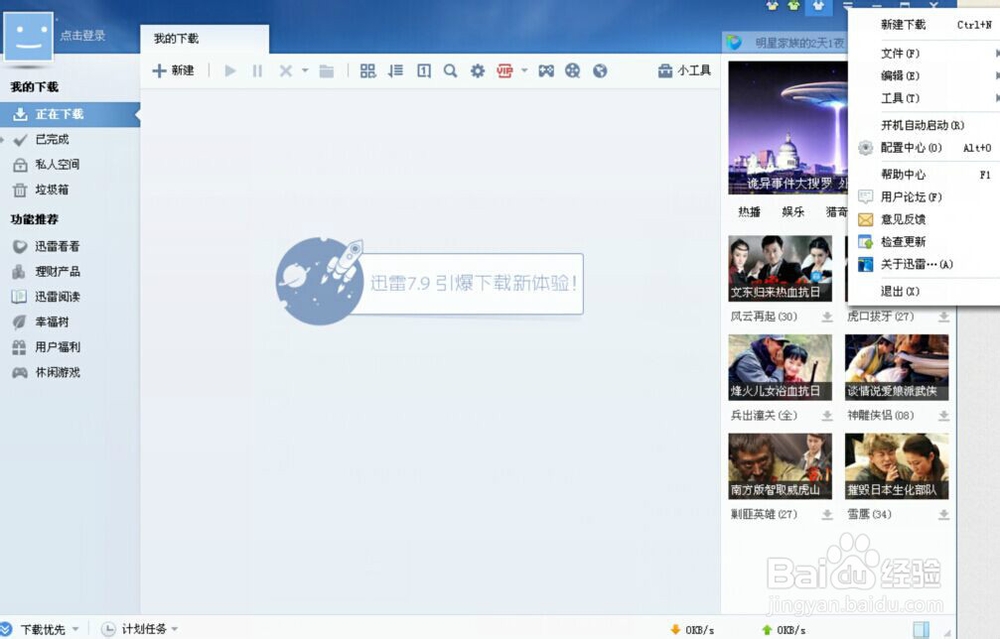The height and width of the screenshot is (639, 1000).
Task: Choose 退出(X) to exit Thunder
Action: 925,291
